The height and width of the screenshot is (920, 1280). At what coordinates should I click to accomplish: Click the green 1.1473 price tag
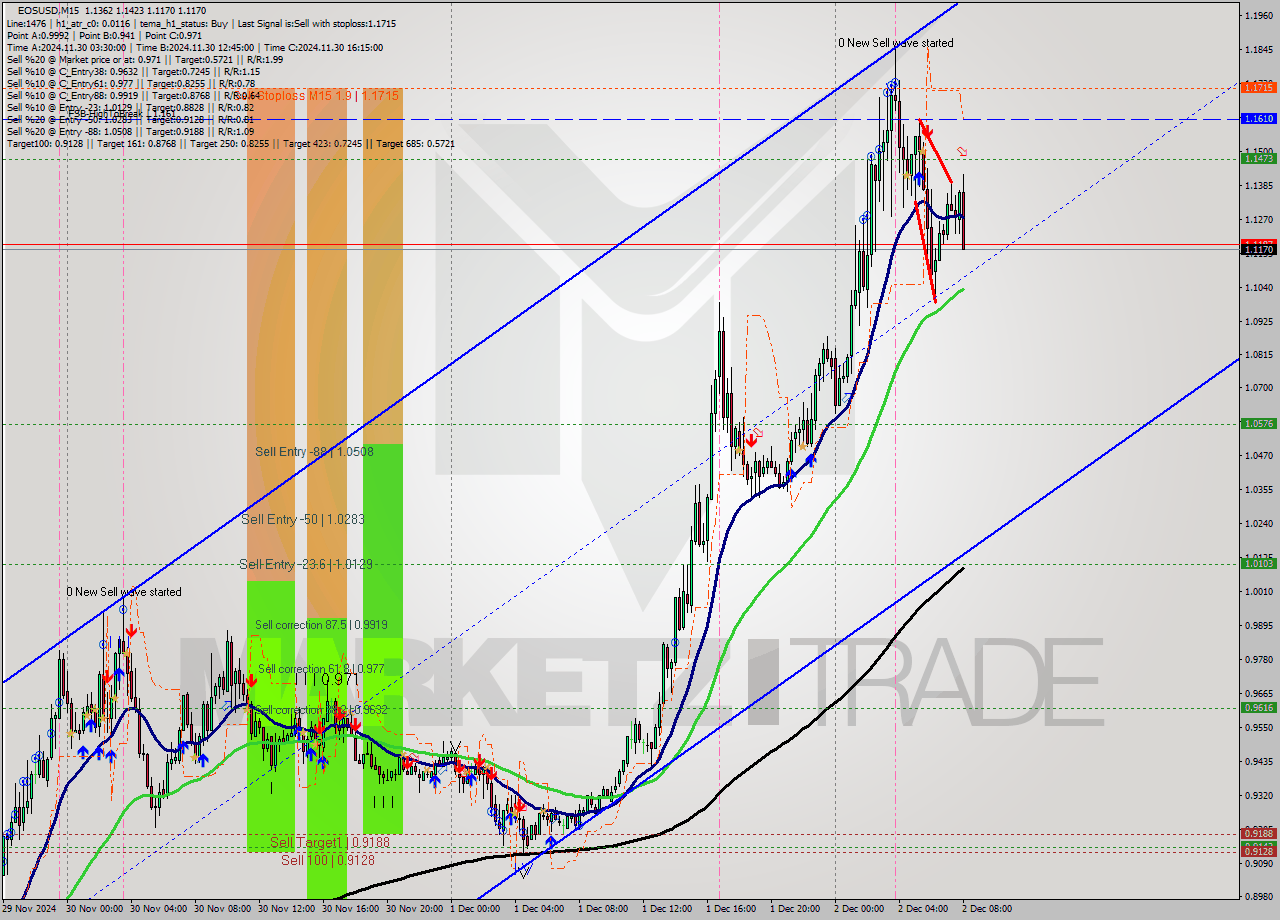tap(1258, 159)
